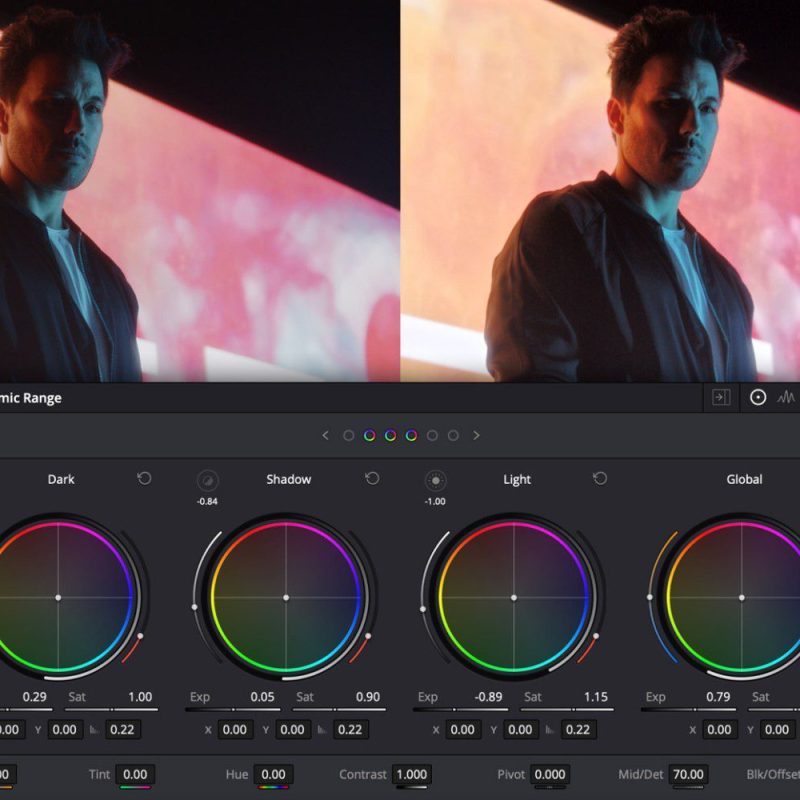The width and height of the screenshot is (800, 800).
Task: Open the scopes waveform icon
Action: click(786, 397)
